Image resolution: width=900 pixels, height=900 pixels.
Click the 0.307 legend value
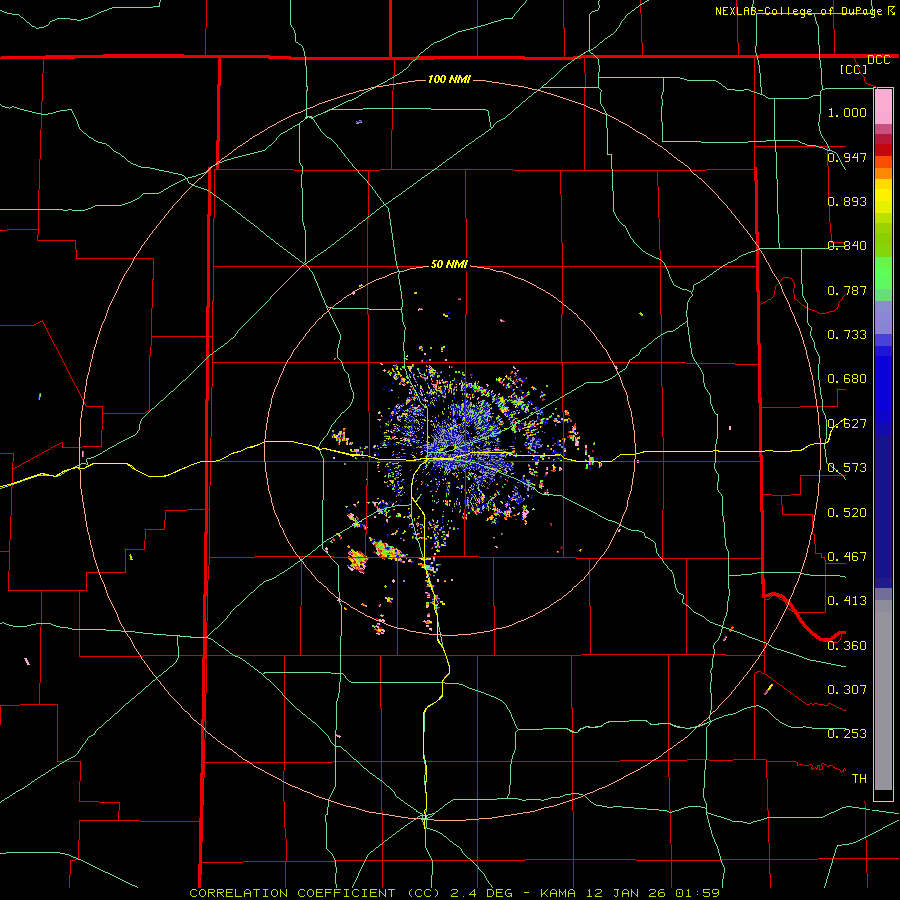tap(847, 690)
